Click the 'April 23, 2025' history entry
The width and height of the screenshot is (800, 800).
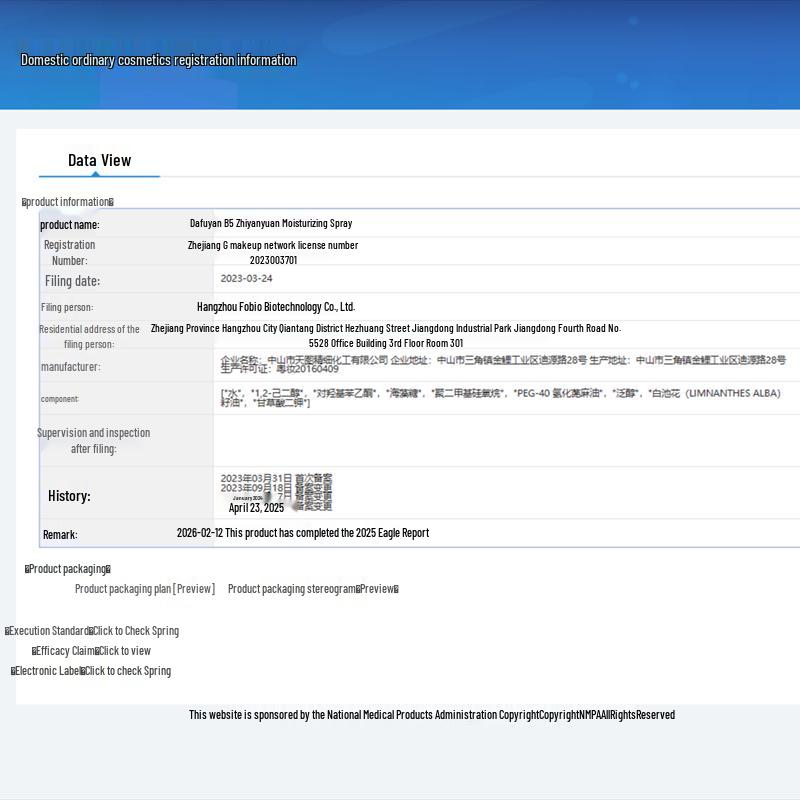pyautogui.click(x=256, y=508)
